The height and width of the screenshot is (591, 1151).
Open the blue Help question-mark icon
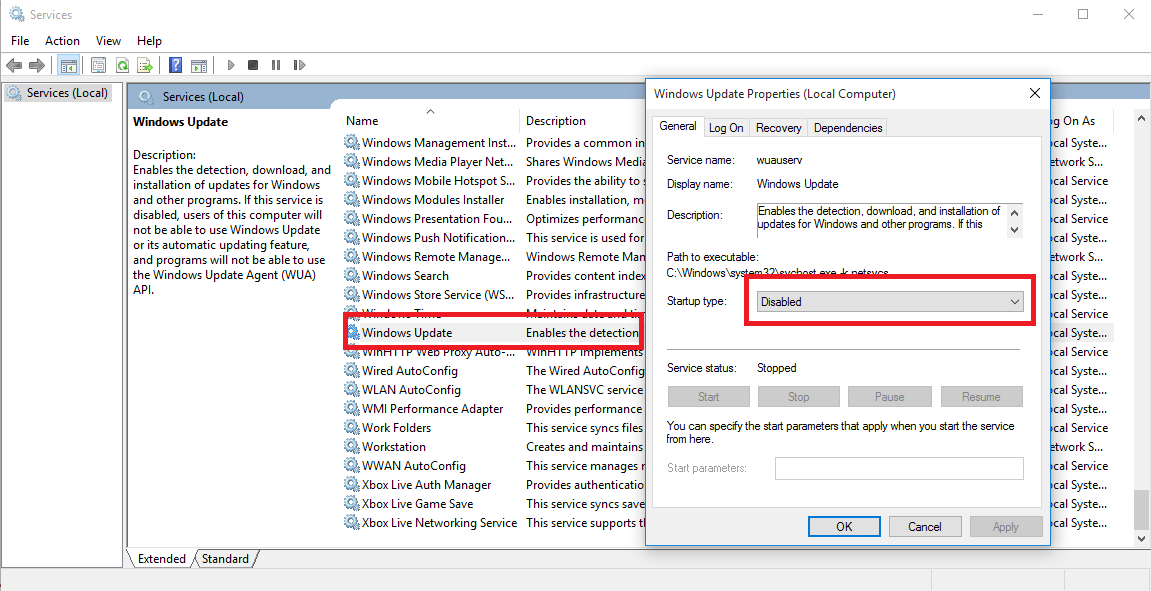[175, 65]
